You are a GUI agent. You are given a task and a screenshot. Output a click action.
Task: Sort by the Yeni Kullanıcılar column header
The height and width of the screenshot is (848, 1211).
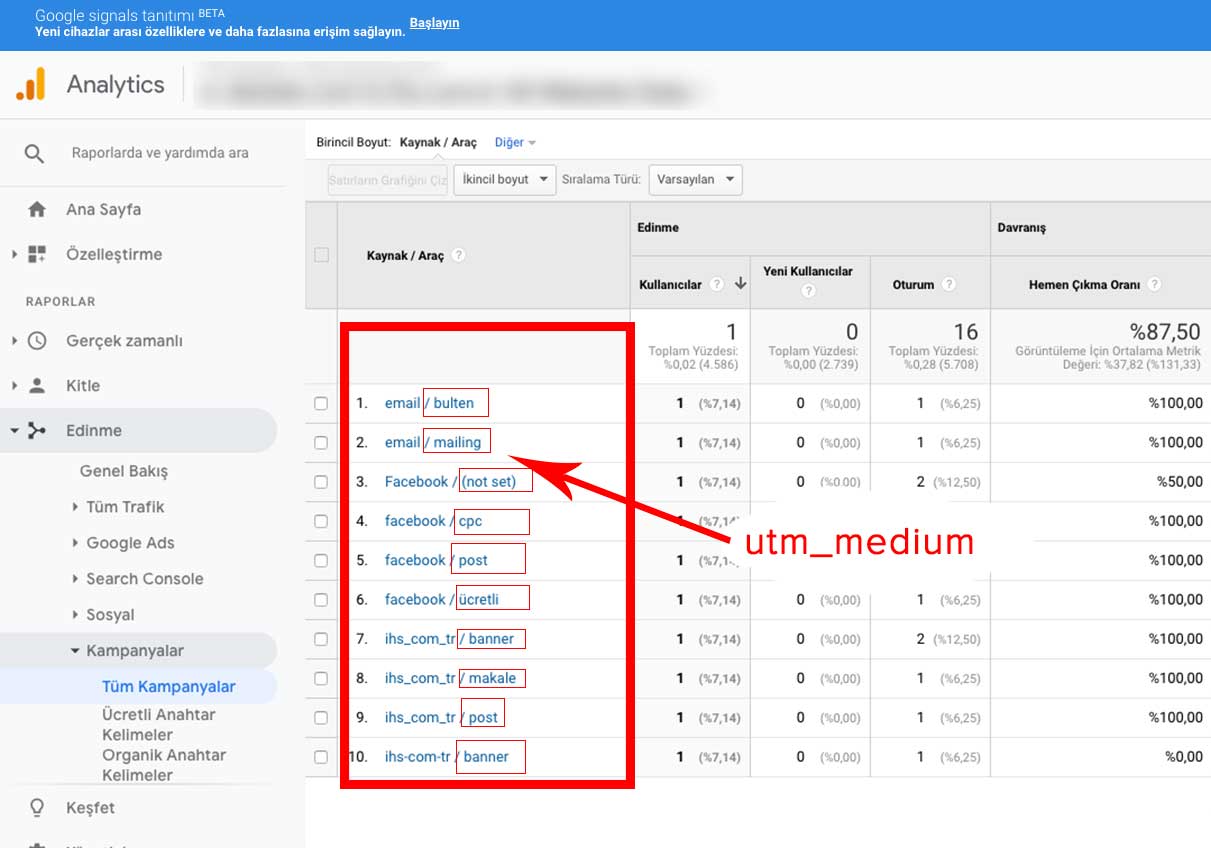(808, 271)
